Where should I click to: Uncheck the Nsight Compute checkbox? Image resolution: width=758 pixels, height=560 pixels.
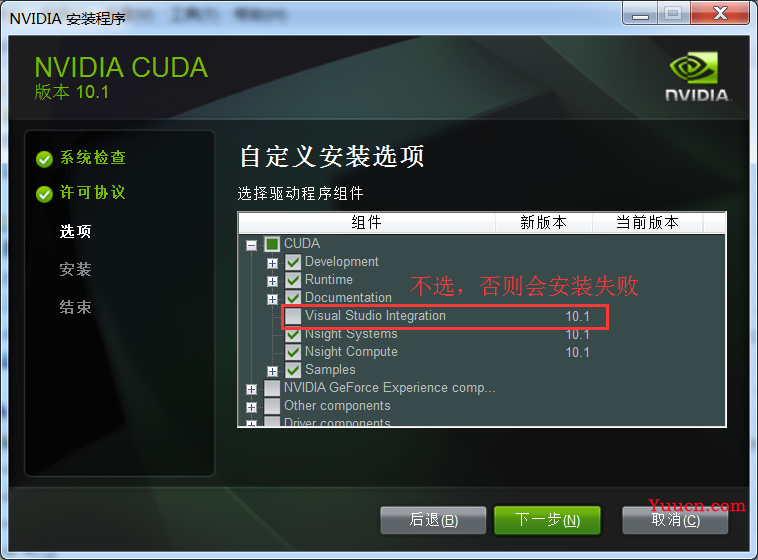(293, 352)
